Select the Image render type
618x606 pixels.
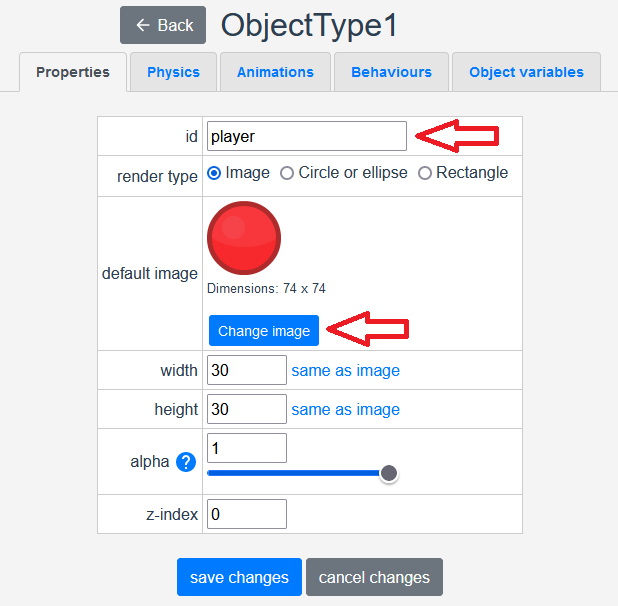click(214, 173)
